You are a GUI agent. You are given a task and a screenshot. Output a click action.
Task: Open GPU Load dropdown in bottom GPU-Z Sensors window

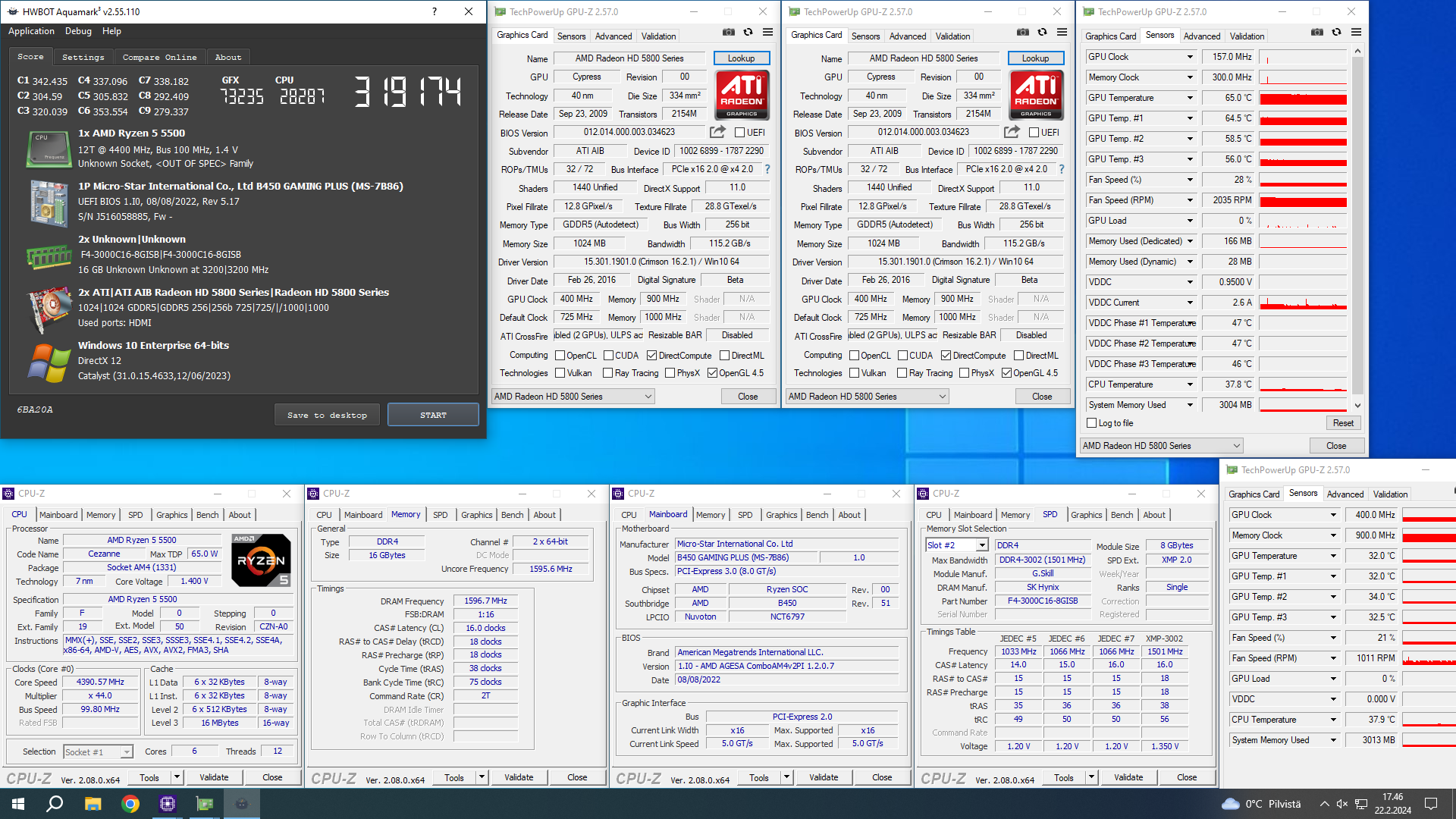[1333, 679]
